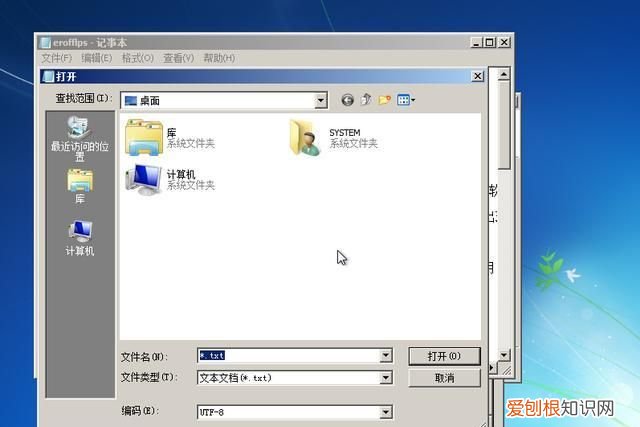Viewport: 640px width, 427px height.
Task: Open the 查看(V) menu in Notepad
Action: pyautogui.click(x=178, y=58)
